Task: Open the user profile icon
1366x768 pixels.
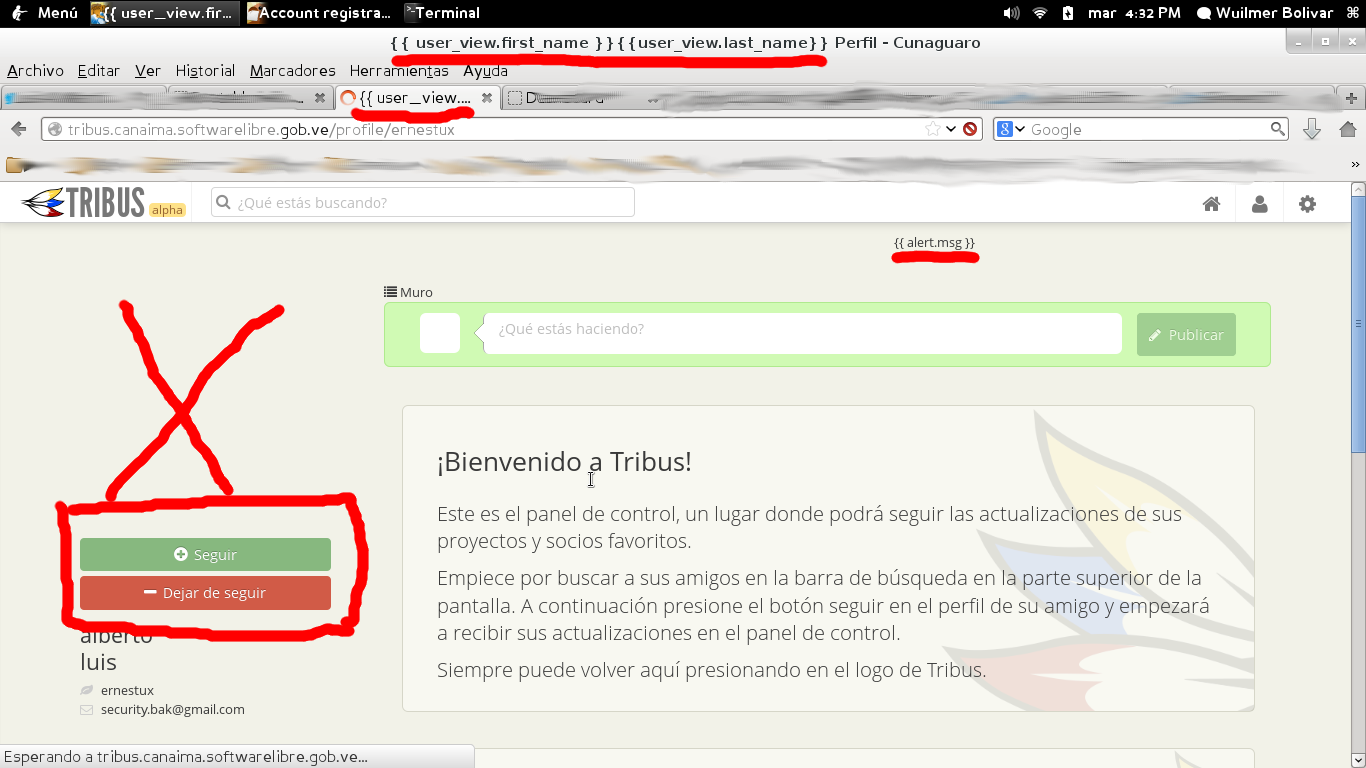Action: (x=1259, y=204)
